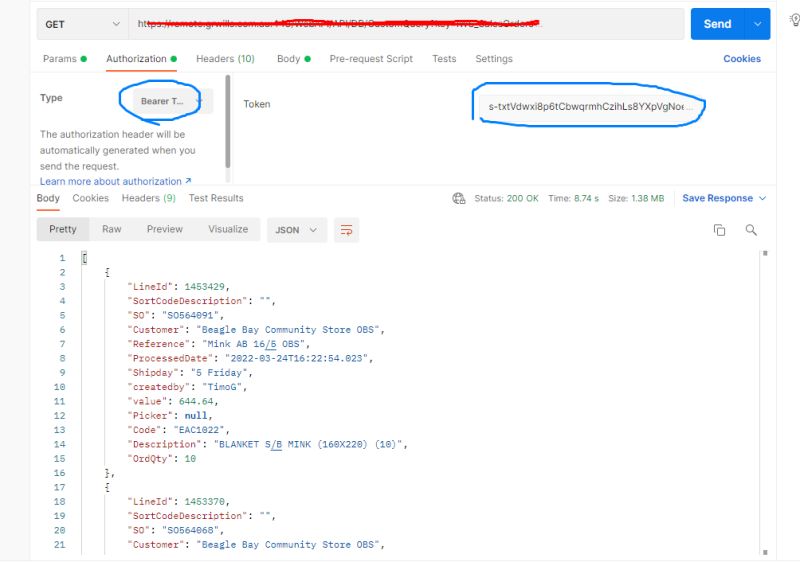Switch to Preview response view
800x562 pixels.
click(x=164, y=229)
